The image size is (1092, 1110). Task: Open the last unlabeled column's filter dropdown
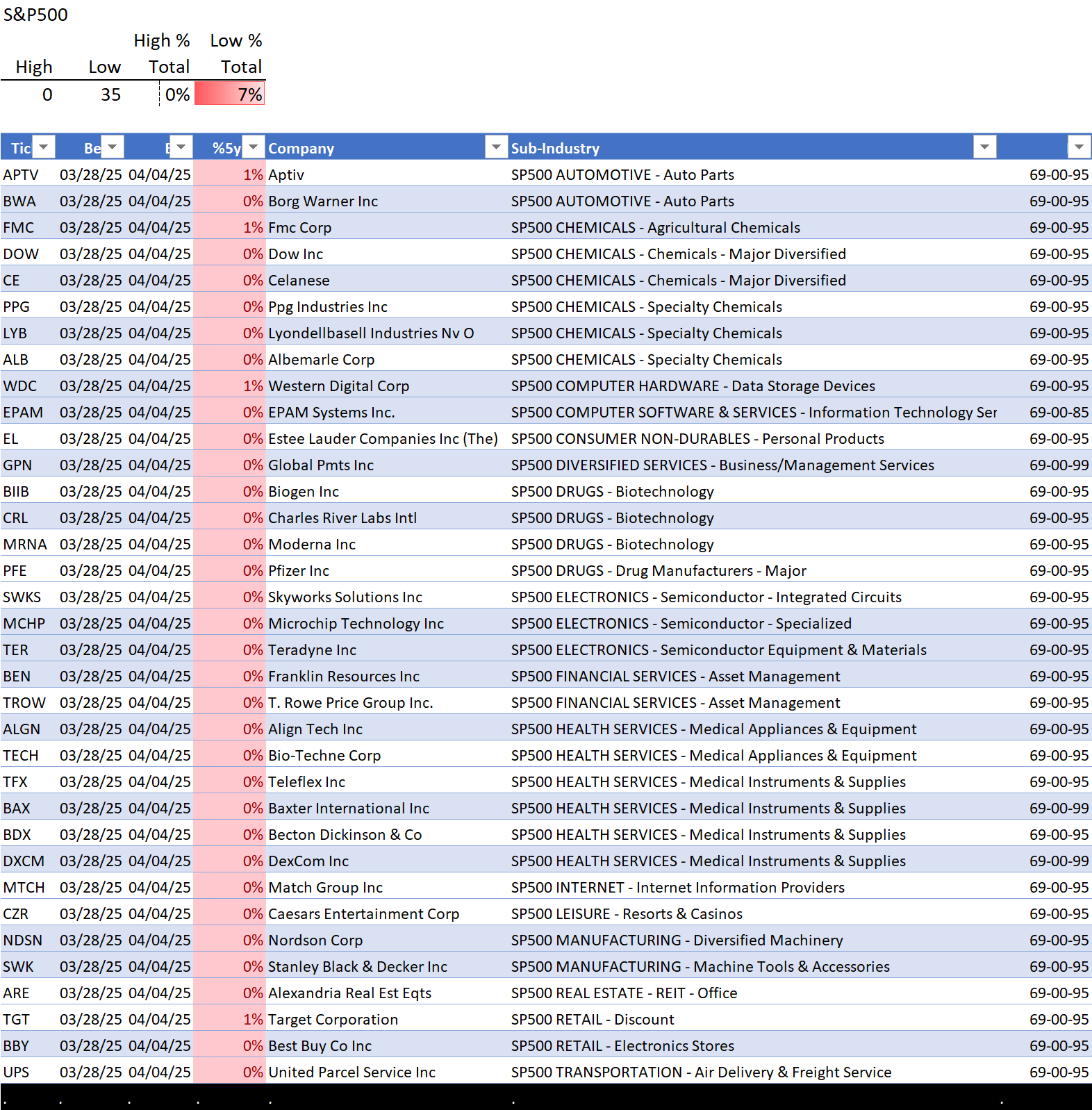(x=1079, y=147)
